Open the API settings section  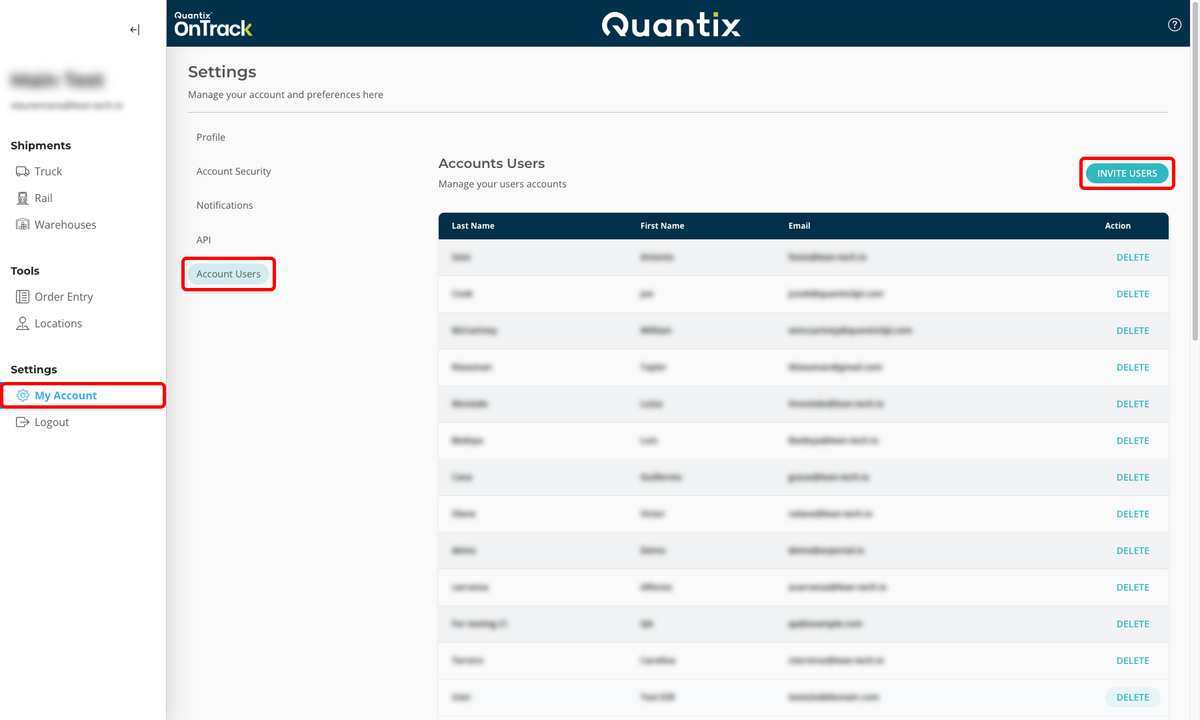tap(203, 239)
